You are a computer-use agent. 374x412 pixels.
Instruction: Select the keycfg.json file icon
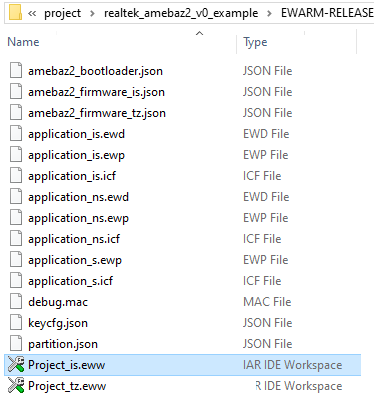(16, 322)
